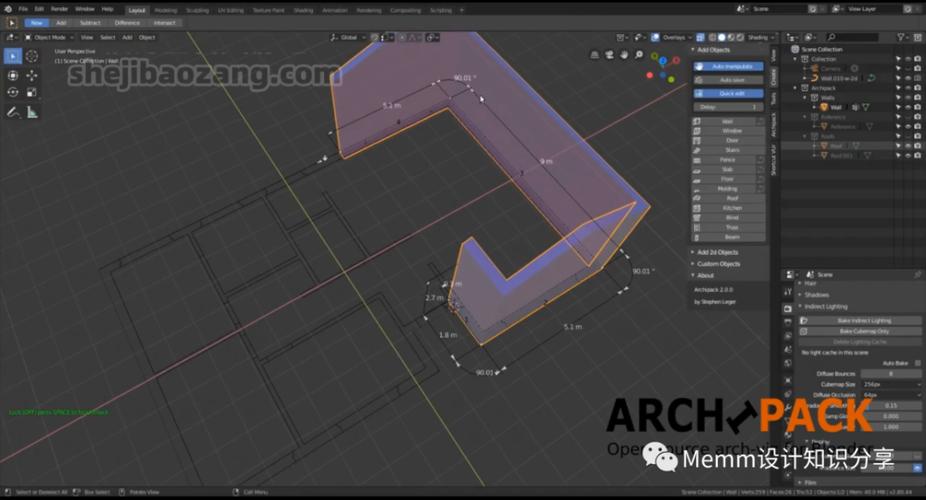The width and height of the screenshot is (926, 500).
Task: Activate the Move tool
Action: 32,76
